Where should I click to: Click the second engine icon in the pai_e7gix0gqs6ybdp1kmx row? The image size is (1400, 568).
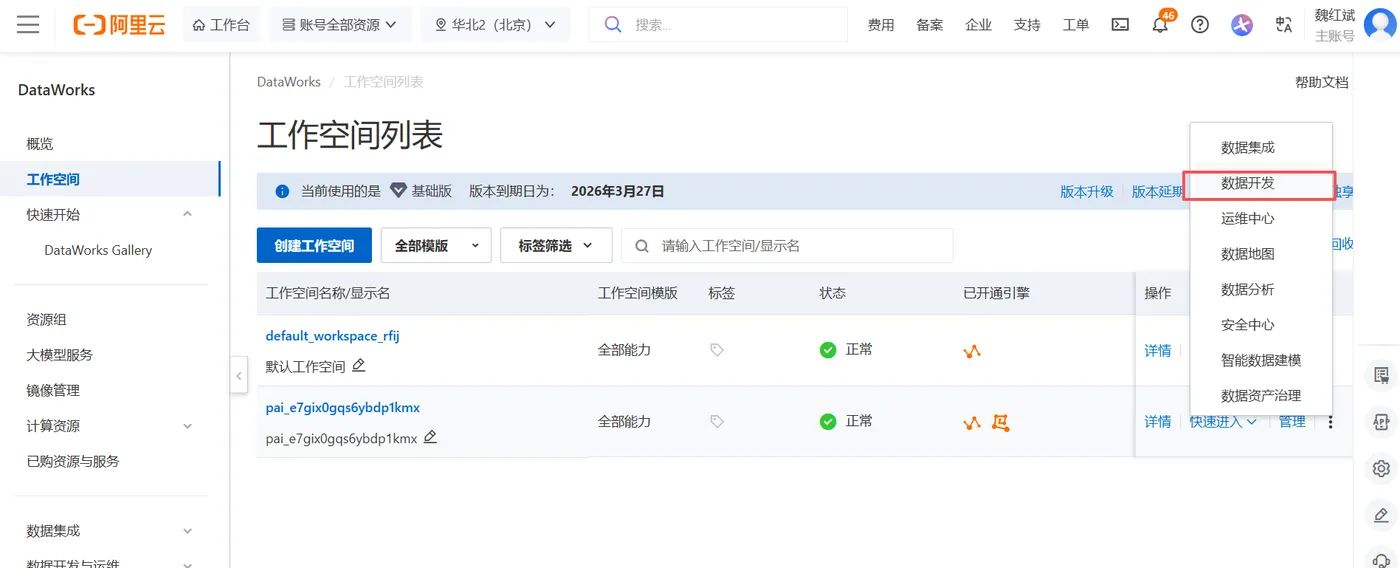pyautogui.click(x=1000, y=423)
